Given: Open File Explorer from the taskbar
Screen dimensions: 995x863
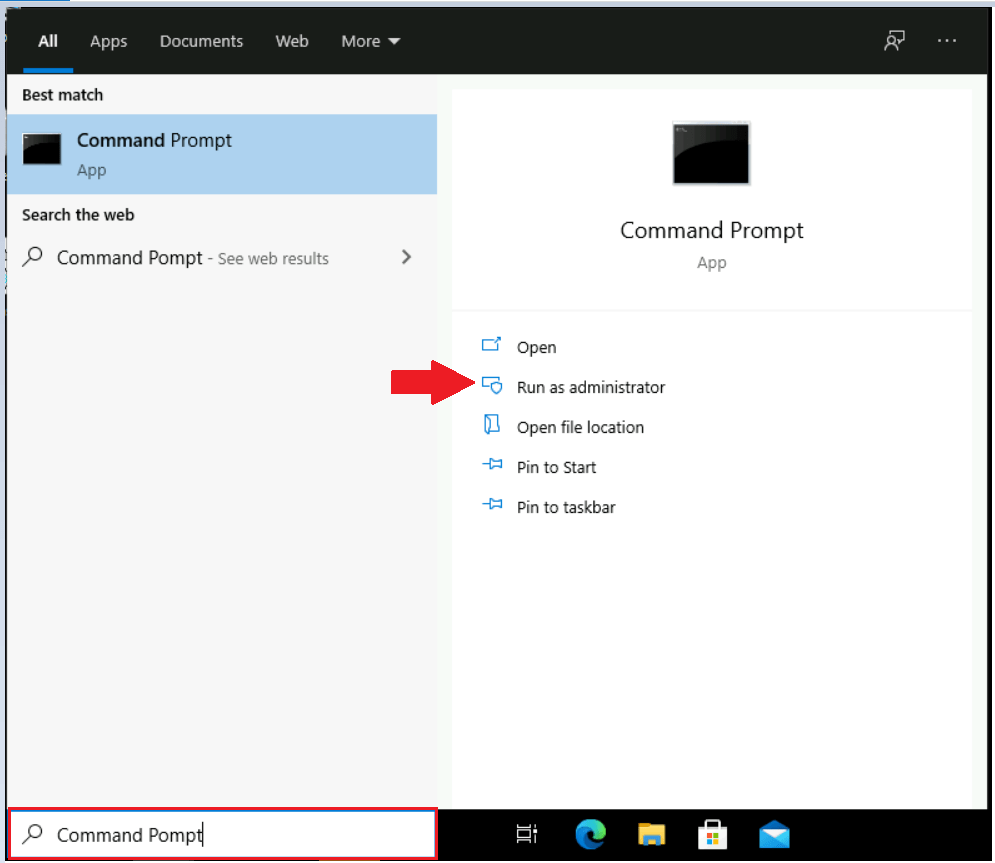Looking at the screenshot, I should coord(652,834).
